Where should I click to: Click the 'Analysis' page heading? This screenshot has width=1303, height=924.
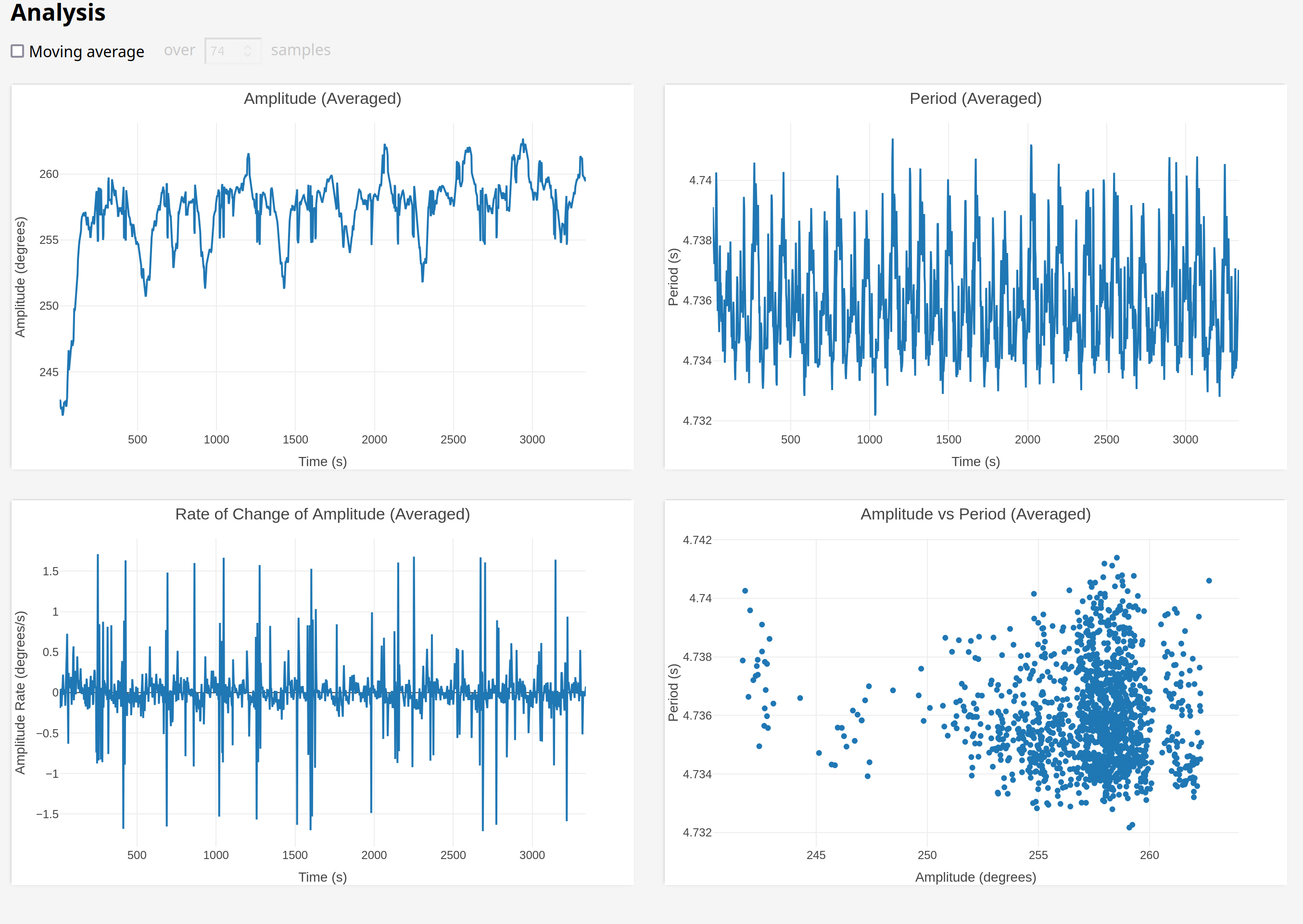click(x=58, y=13)
